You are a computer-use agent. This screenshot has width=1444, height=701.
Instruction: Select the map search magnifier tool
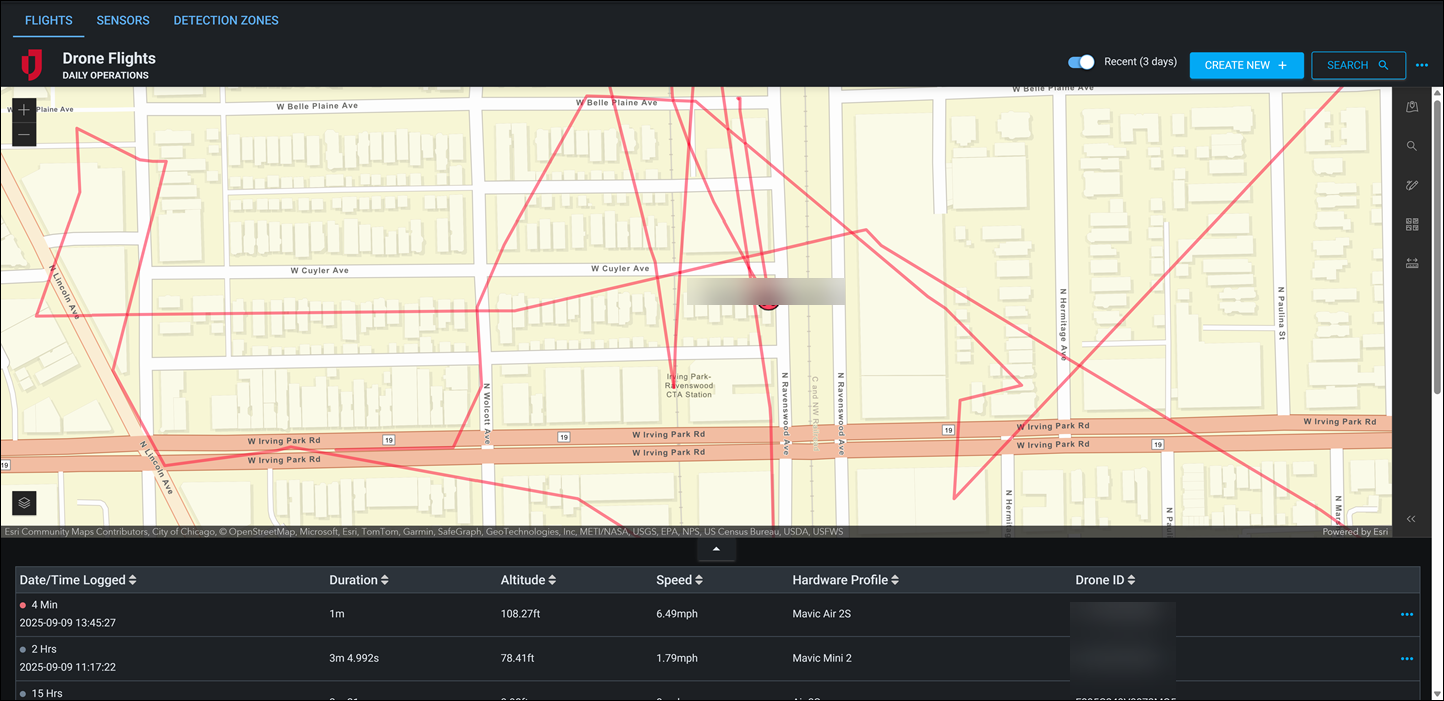point(1411,145)
